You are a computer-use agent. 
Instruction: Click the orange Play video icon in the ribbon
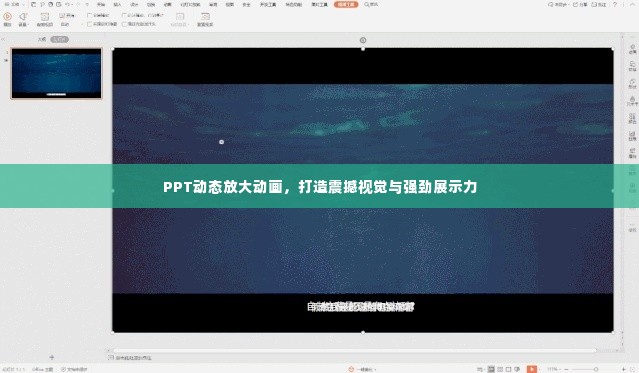(7, 17)
